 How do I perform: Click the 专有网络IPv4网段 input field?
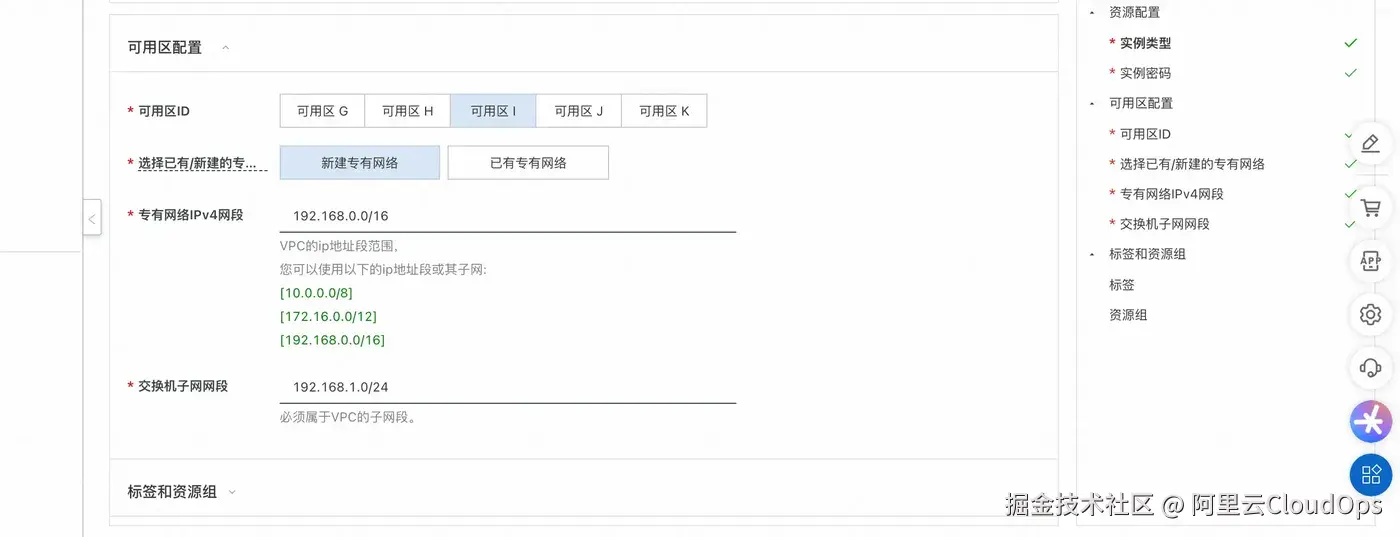507,216
